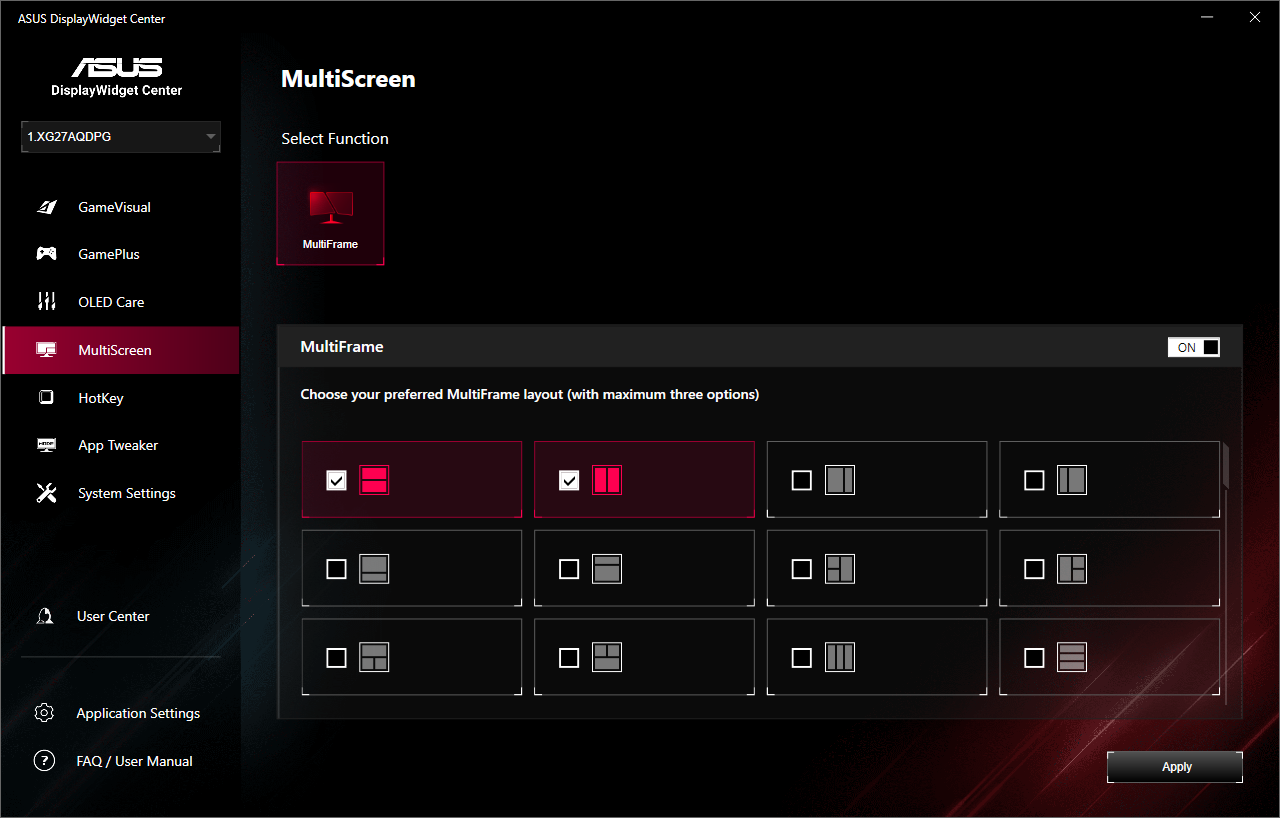The image size is (1280, 818).
Task: Click the Application Settings gear icon
Action: (44, 713)
